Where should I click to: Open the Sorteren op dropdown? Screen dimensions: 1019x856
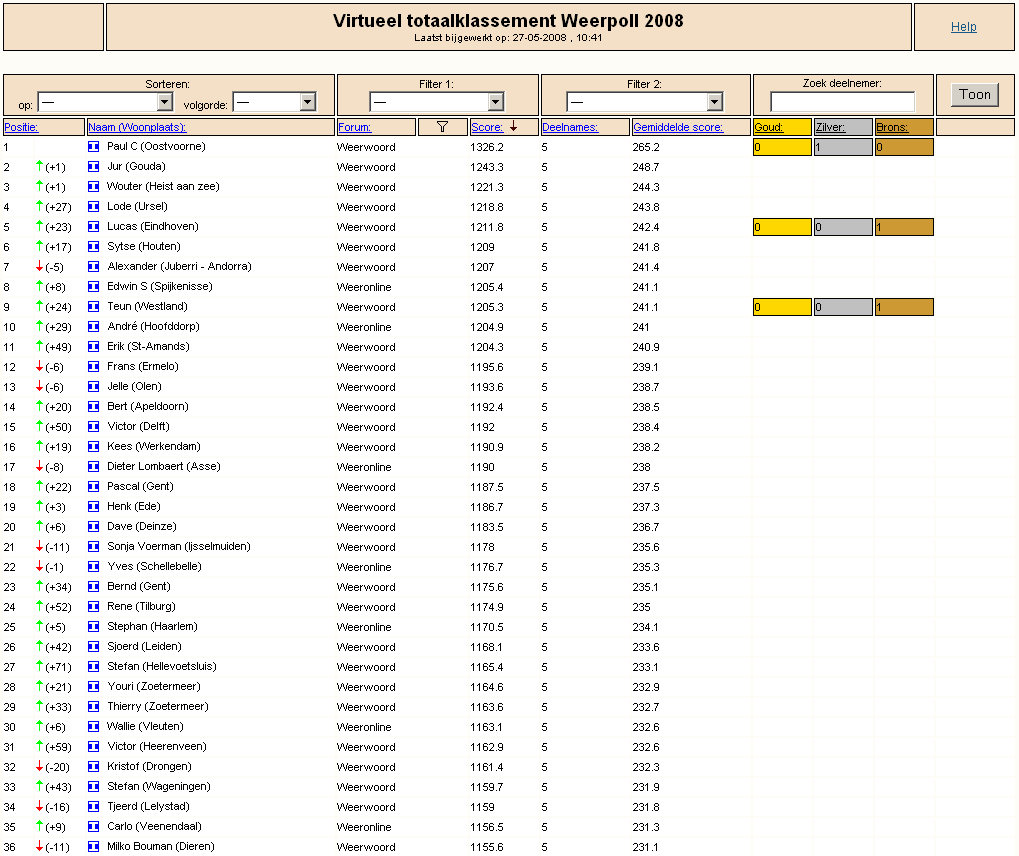pos(105,102)
